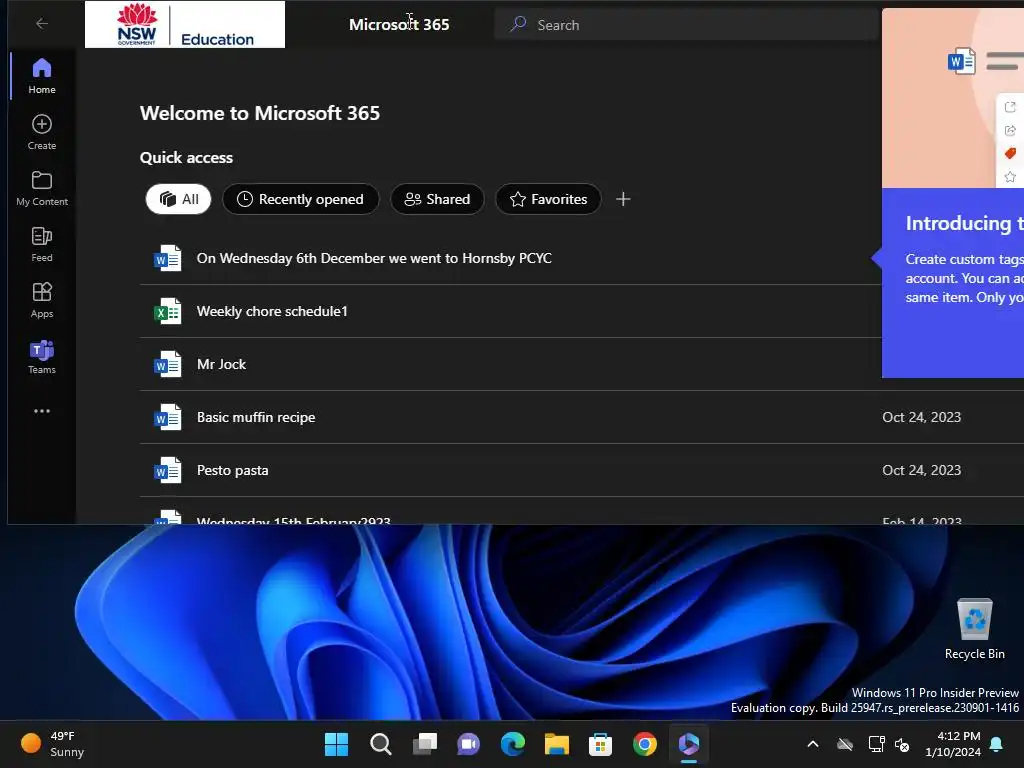Viewport: 1024px width, 768px height.
Task: Click the back arrow at top left
Action: (x=42, y=24)
